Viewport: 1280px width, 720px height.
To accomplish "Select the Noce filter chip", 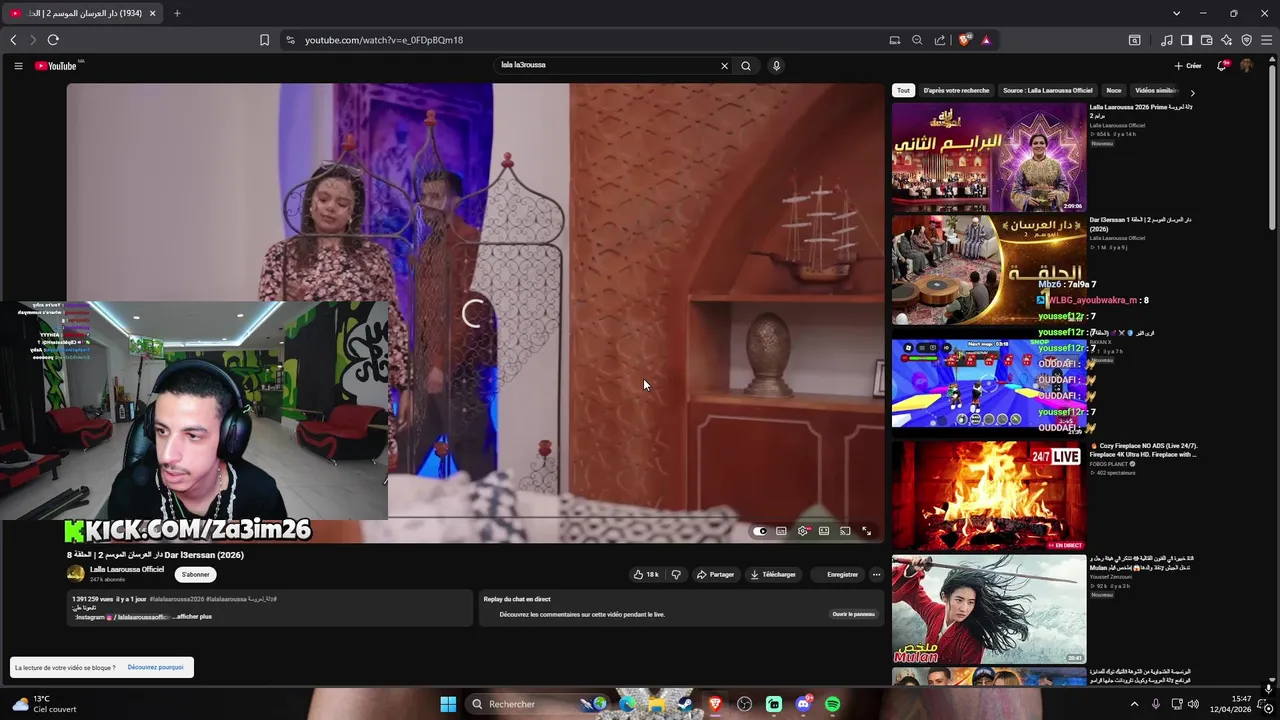I will [x=1114, y=90].
